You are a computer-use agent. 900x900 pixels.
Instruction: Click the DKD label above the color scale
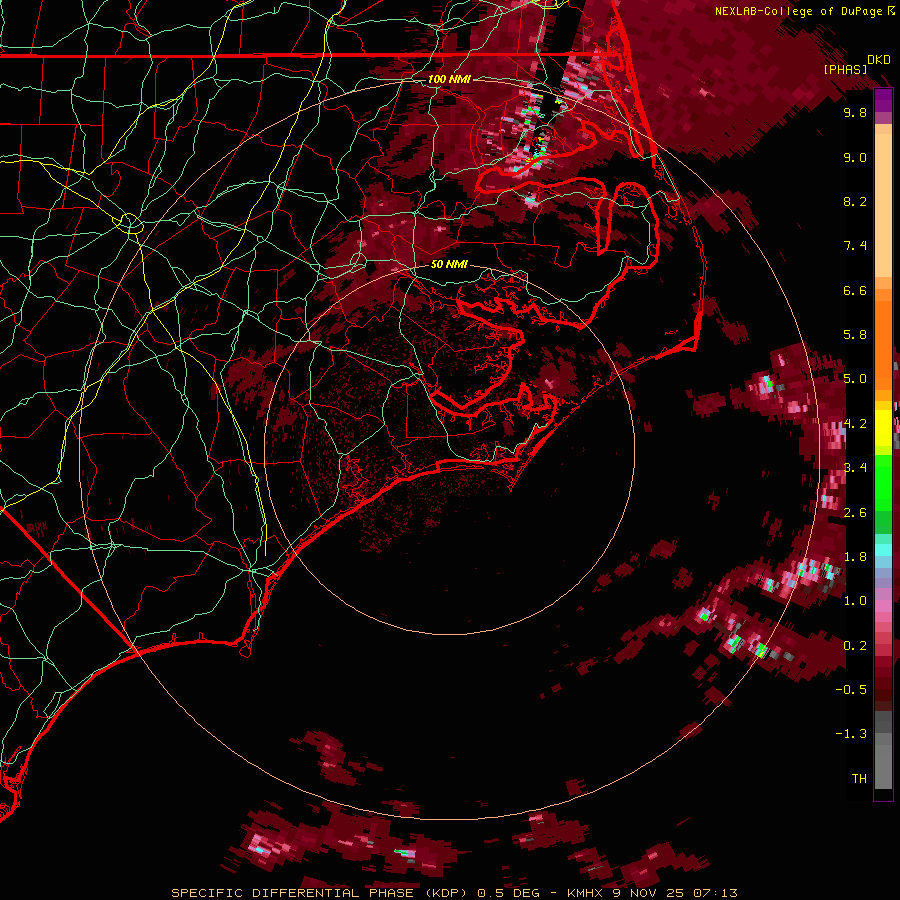tap(879, 60)
